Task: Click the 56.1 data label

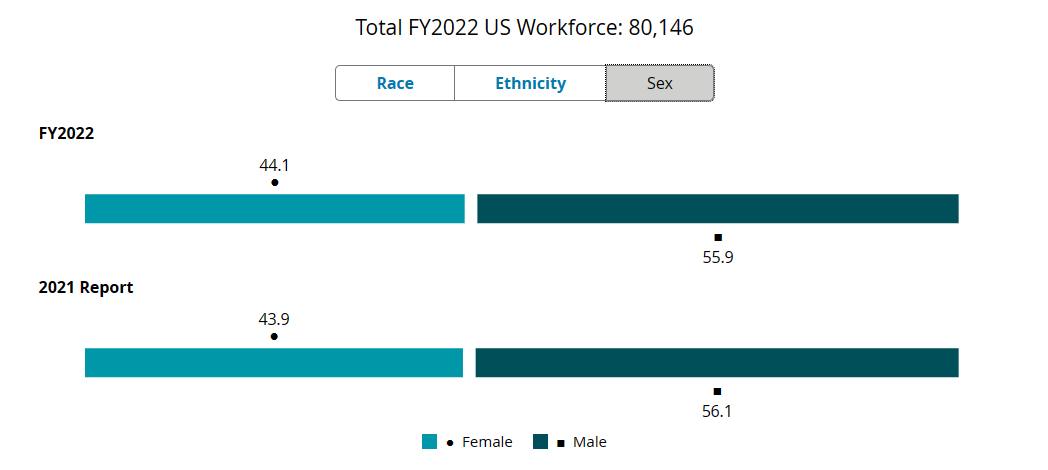Action: click(717, 410)
